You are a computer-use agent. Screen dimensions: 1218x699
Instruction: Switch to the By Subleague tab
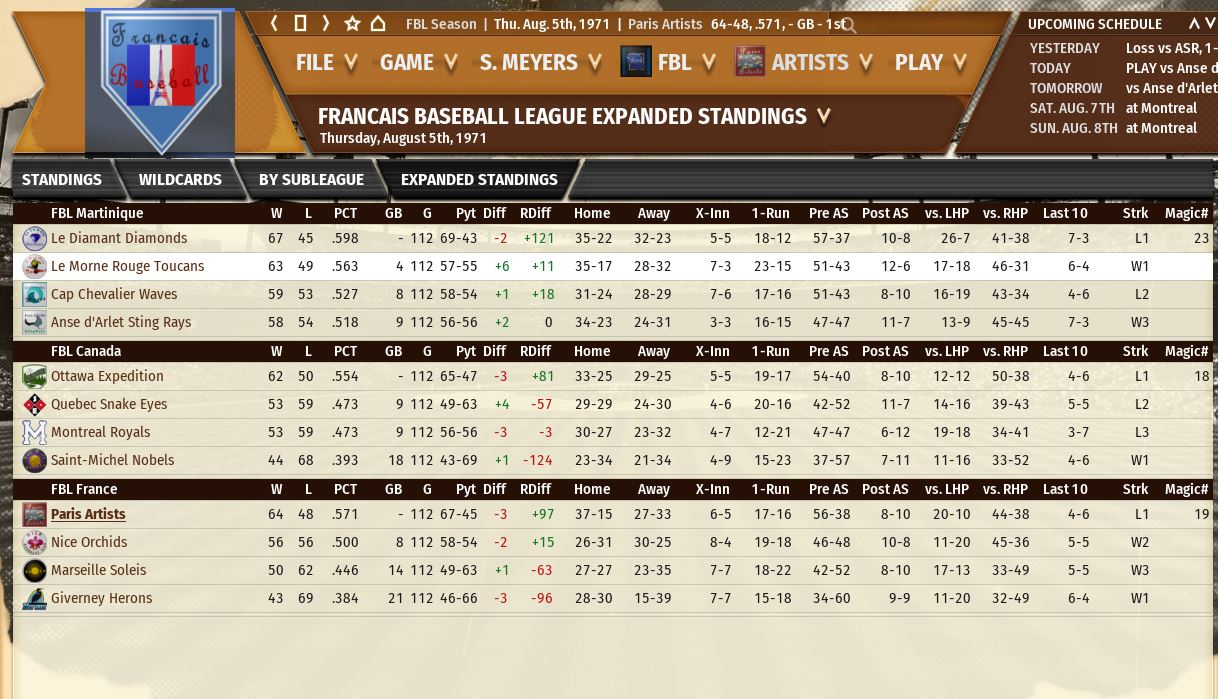point(311,180)
